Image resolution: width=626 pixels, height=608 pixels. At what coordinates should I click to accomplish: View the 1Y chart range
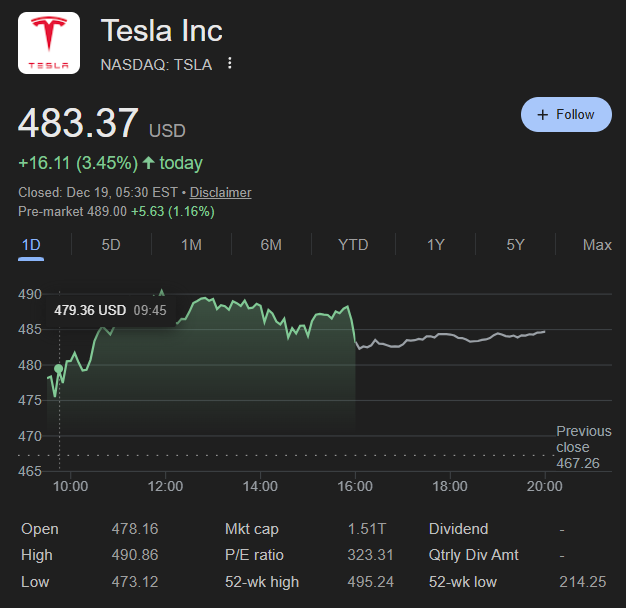(435, 245)
